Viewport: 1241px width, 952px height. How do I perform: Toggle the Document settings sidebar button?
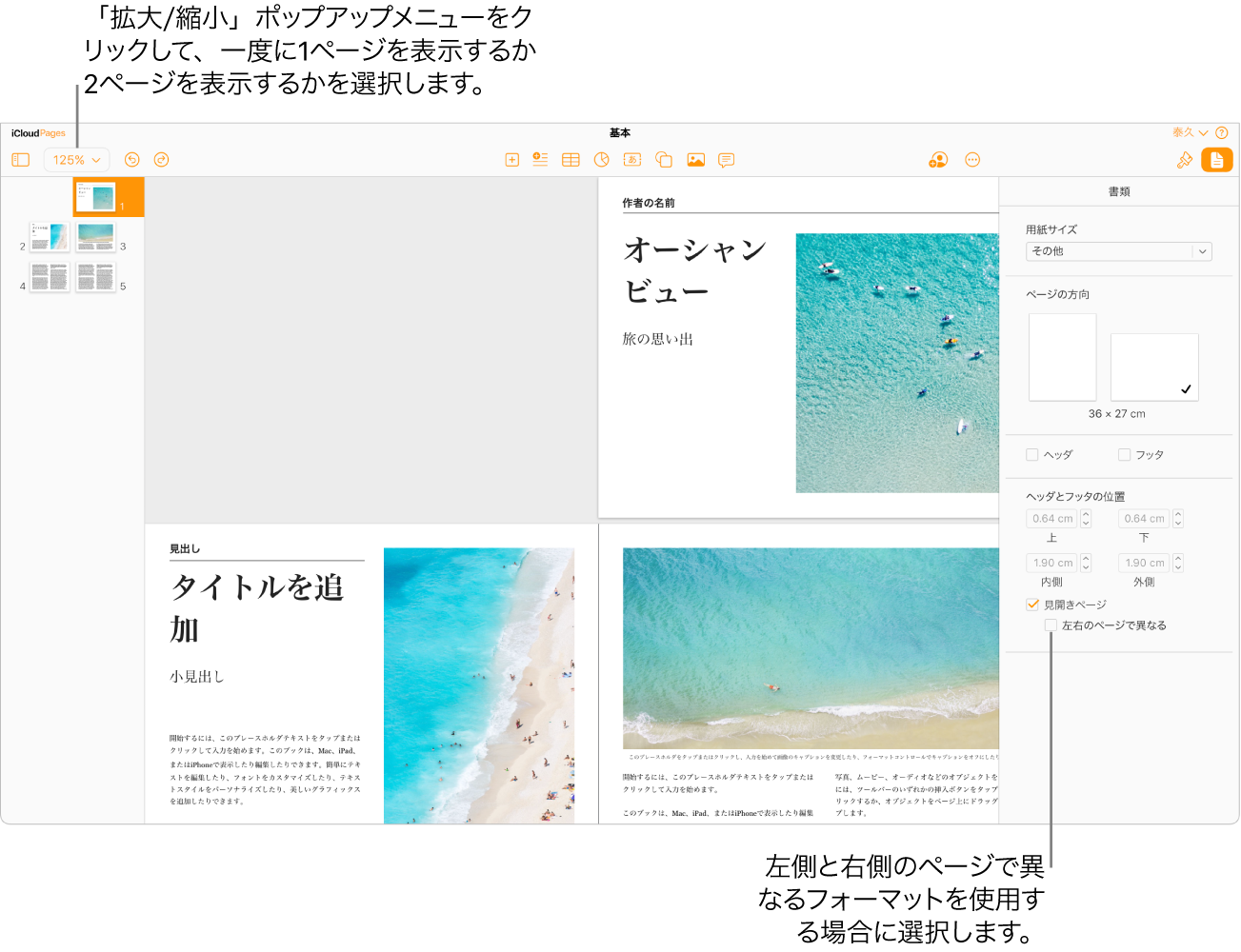(x=1217, y=160)
